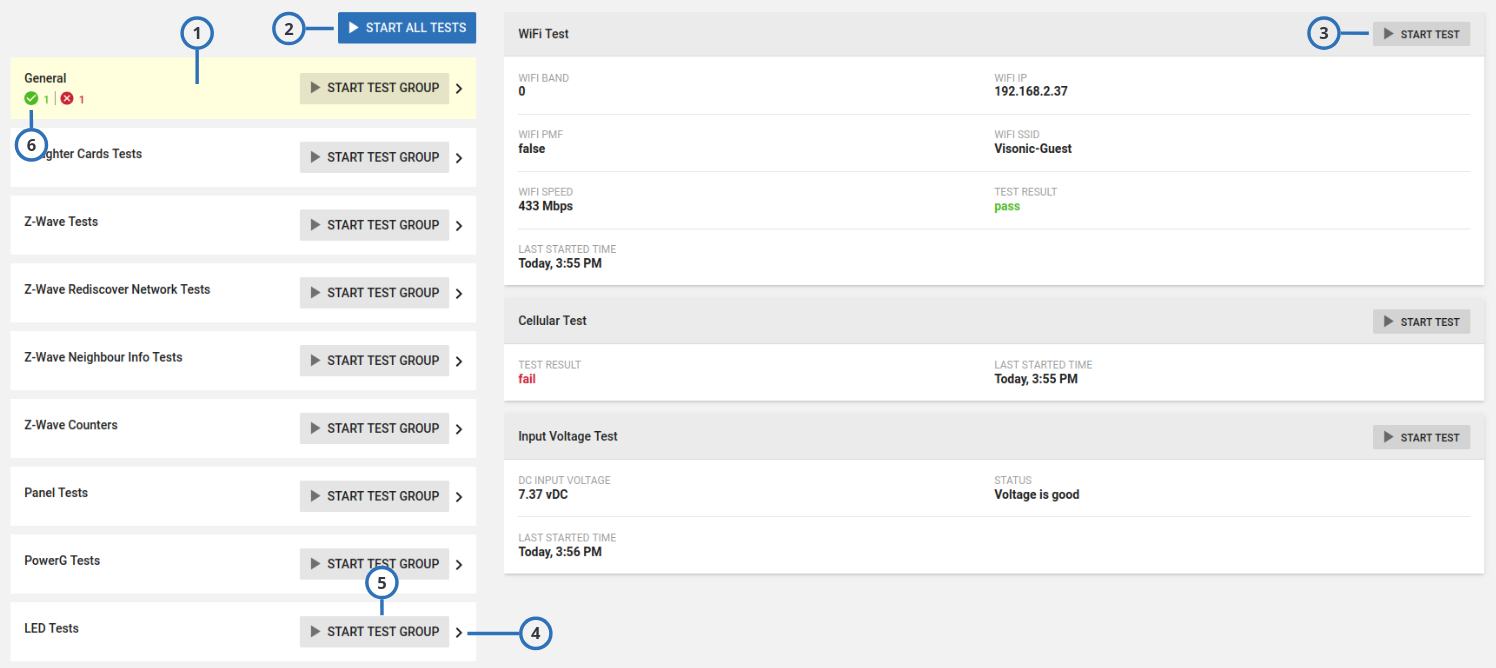Run the Cellular Test via Start Test
The image size is (1496, 668).
[1421, 321]
